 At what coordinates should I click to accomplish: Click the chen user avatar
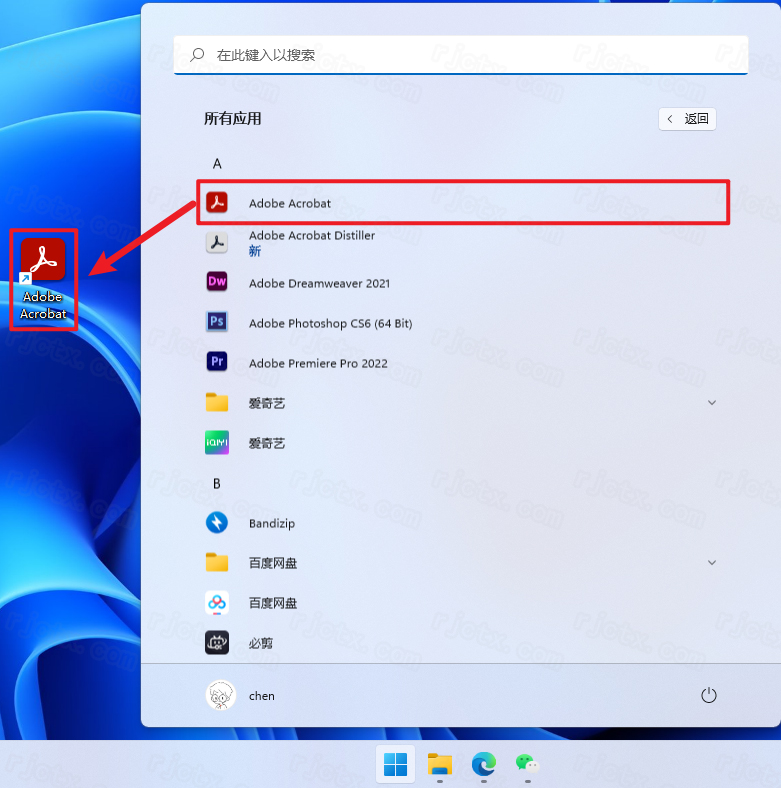click(x=221, y=696)
